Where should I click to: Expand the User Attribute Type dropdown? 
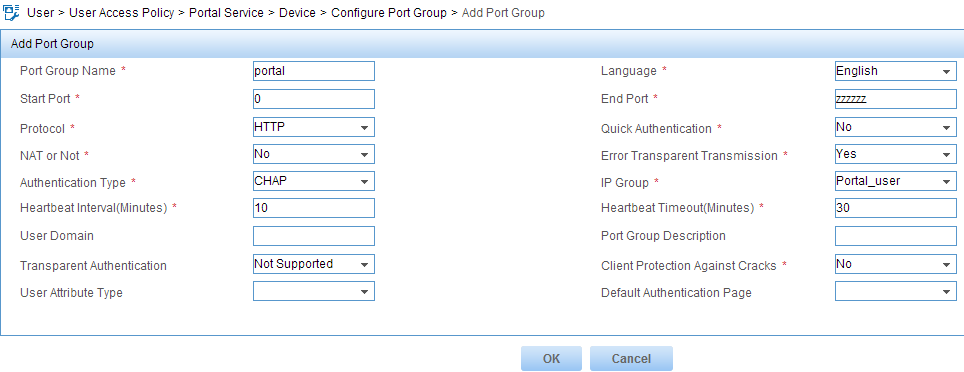pyautogui.click(x=314, y=291)
